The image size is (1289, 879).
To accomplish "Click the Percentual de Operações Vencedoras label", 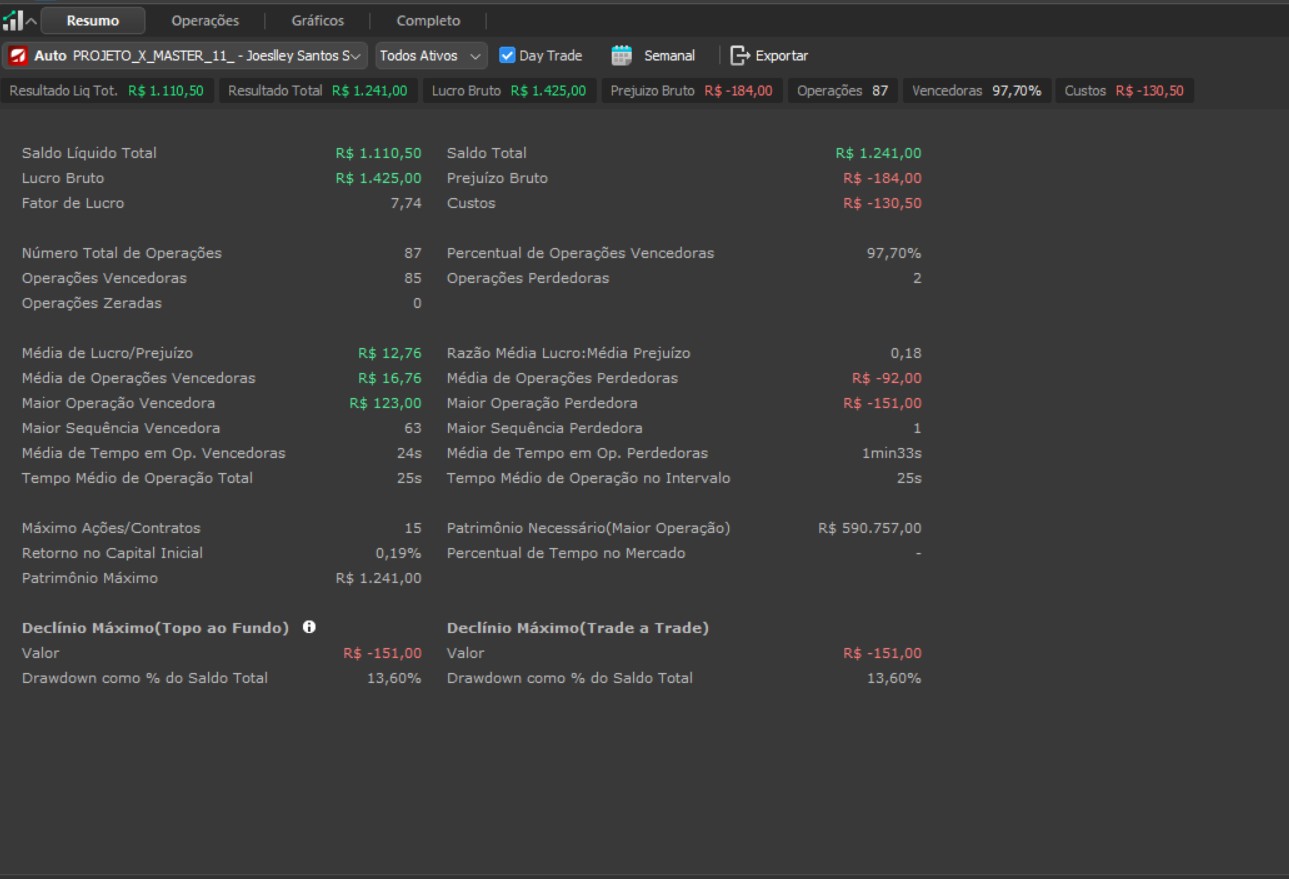I will tap(581, 253).
